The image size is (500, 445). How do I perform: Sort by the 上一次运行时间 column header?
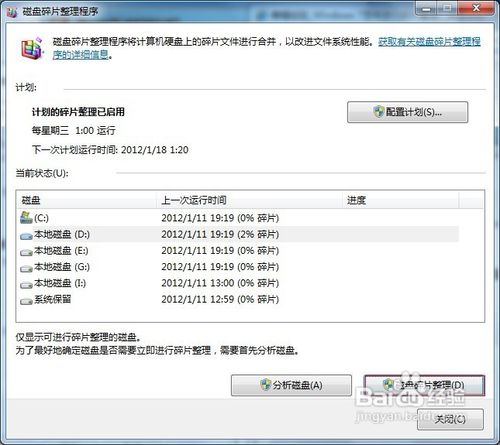[249, 200]
